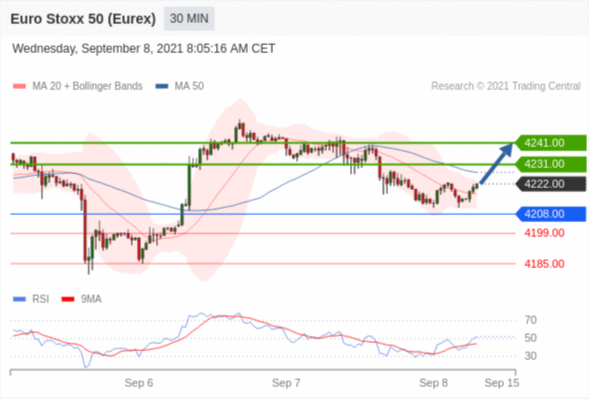Toggle the MA 20 + Bollinger Bands legend label

[x=87, y=86]
